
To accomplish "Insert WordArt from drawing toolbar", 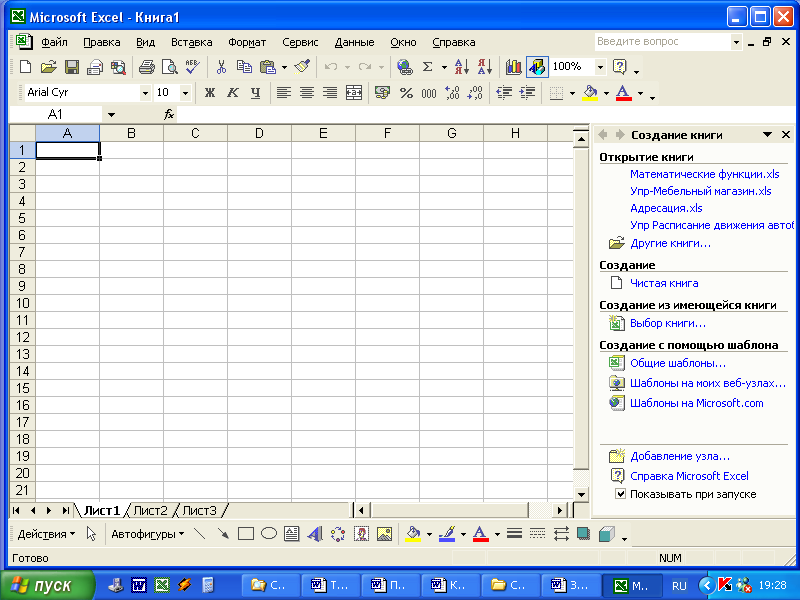I will (x=315, y=534).
